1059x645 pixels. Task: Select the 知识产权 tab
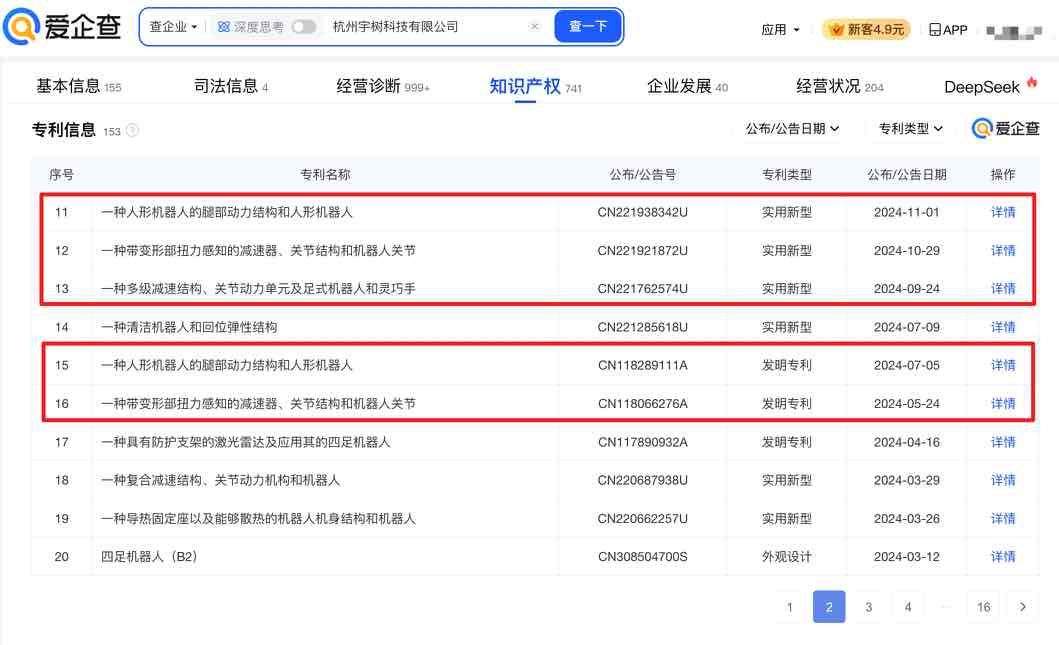click(535, 86)
